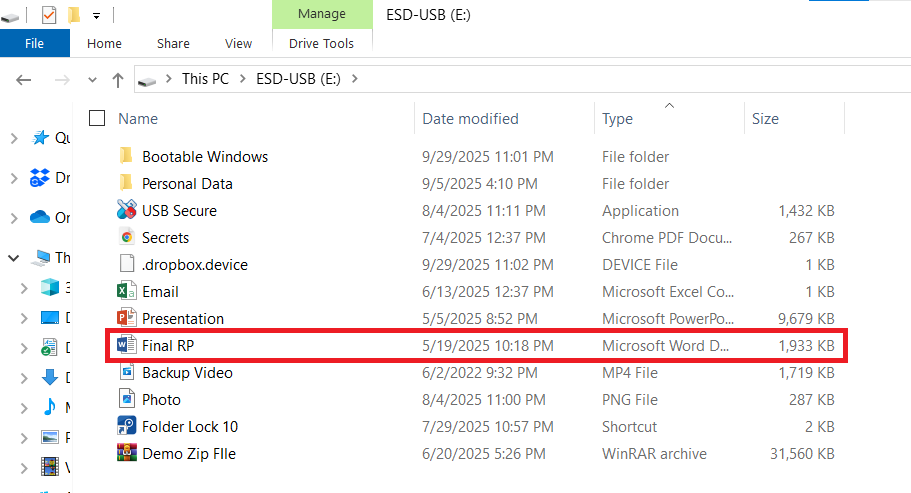Open the Desktop icon in the sidebar

[50, 317]
